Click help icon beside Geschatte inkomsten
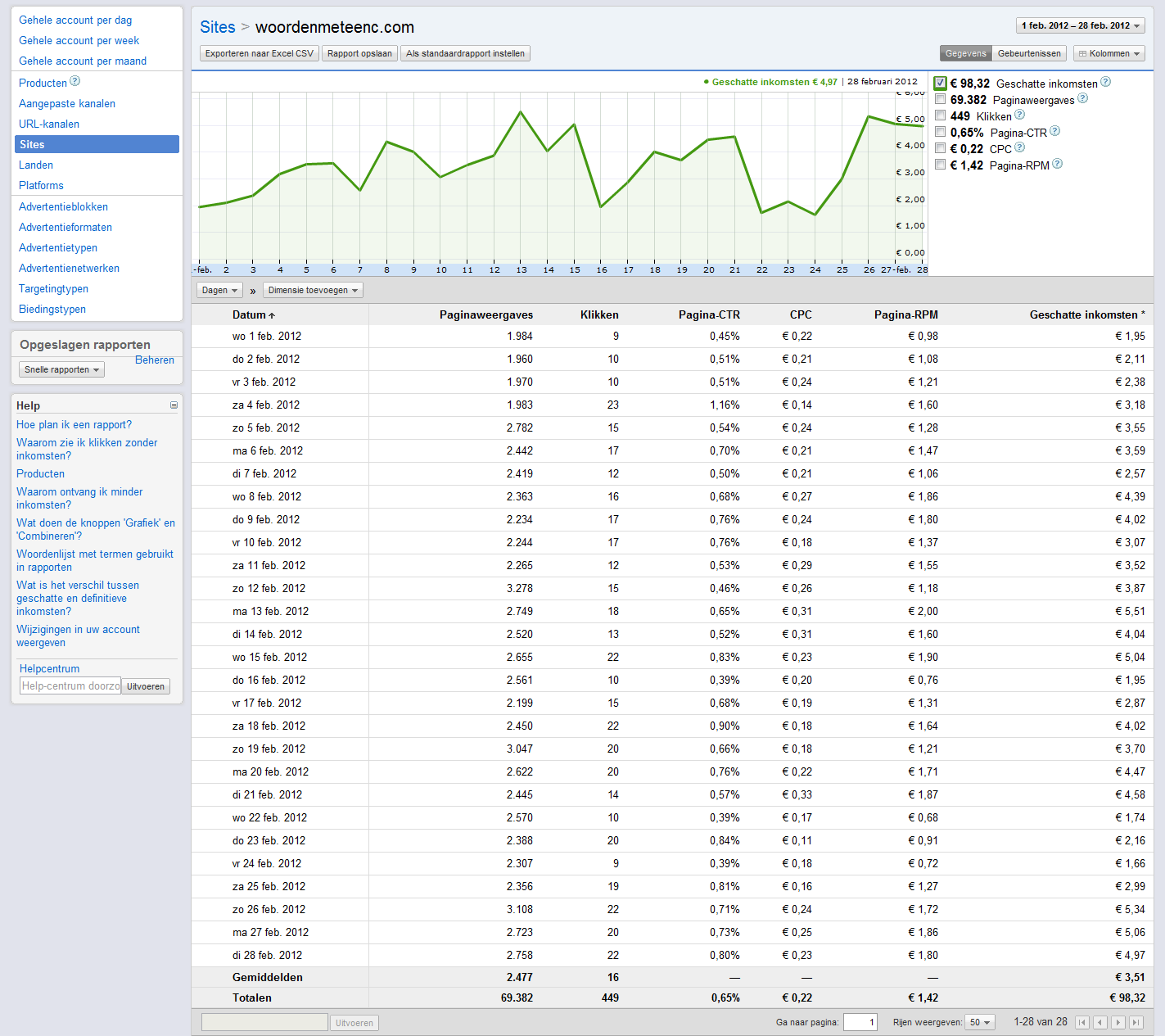 1105,82
